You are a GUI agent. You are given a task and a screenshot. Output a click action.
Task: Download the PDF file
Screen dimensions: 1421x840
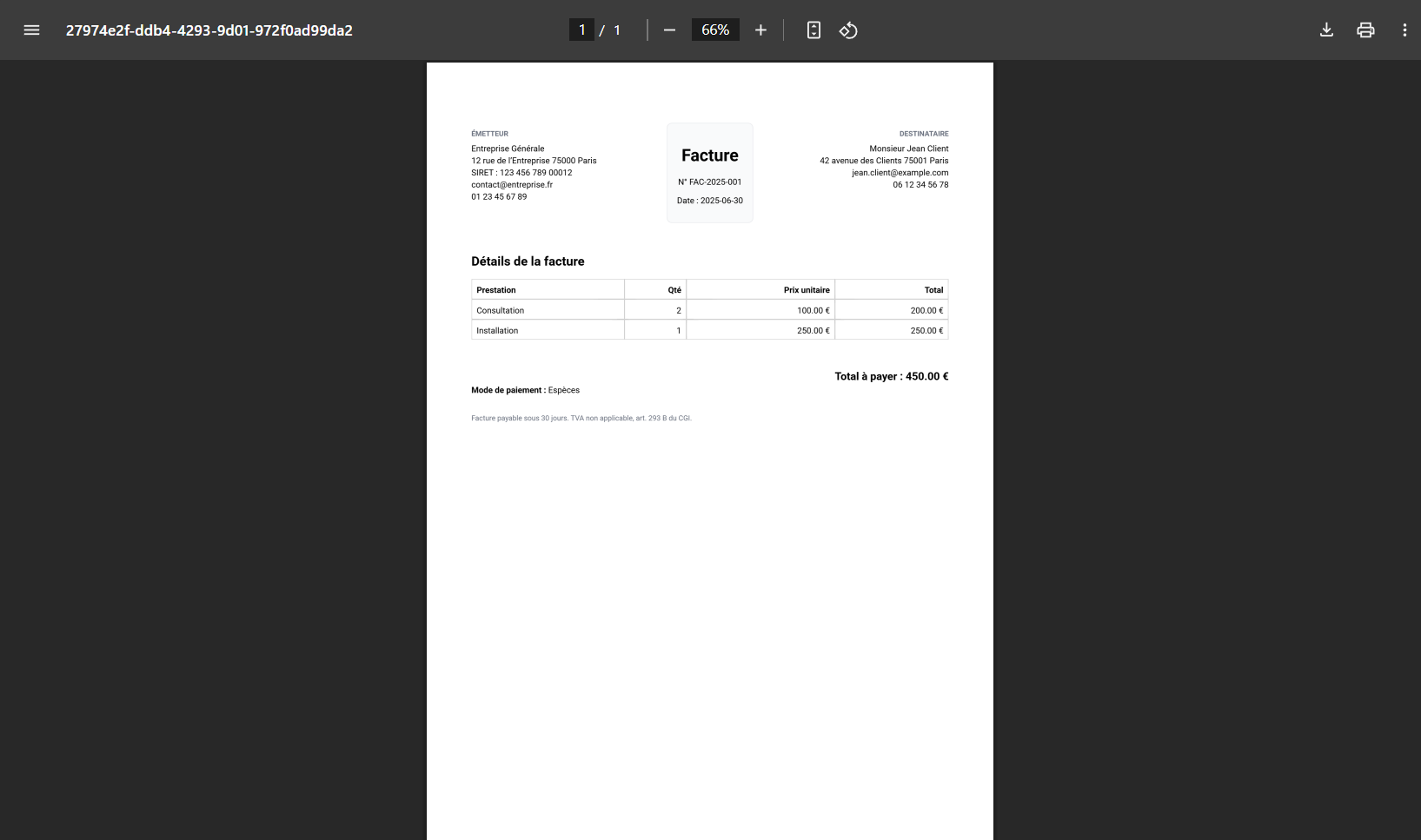(x=1326, y=30)
